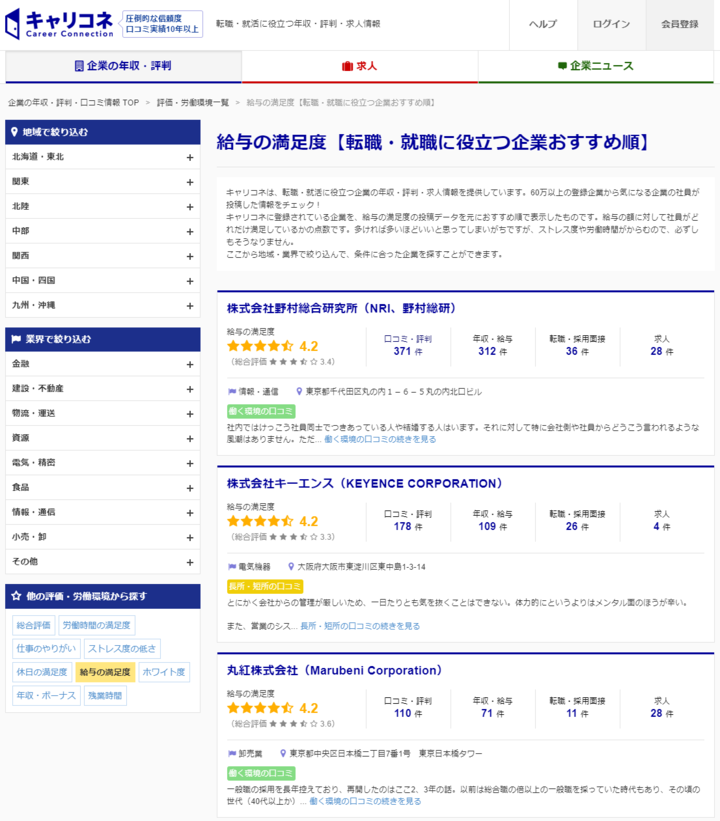Expand the 金融 industry filter
Screen dimensions: 720x821
point(103,364)
